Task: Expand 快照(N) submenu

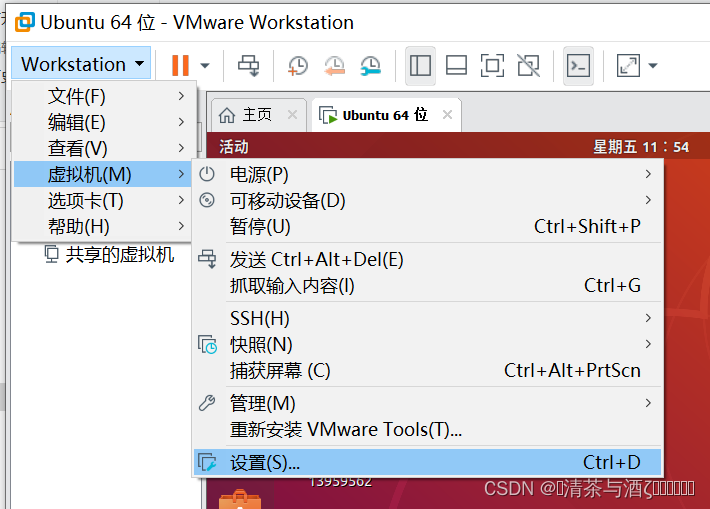Action: click(427, 344)
